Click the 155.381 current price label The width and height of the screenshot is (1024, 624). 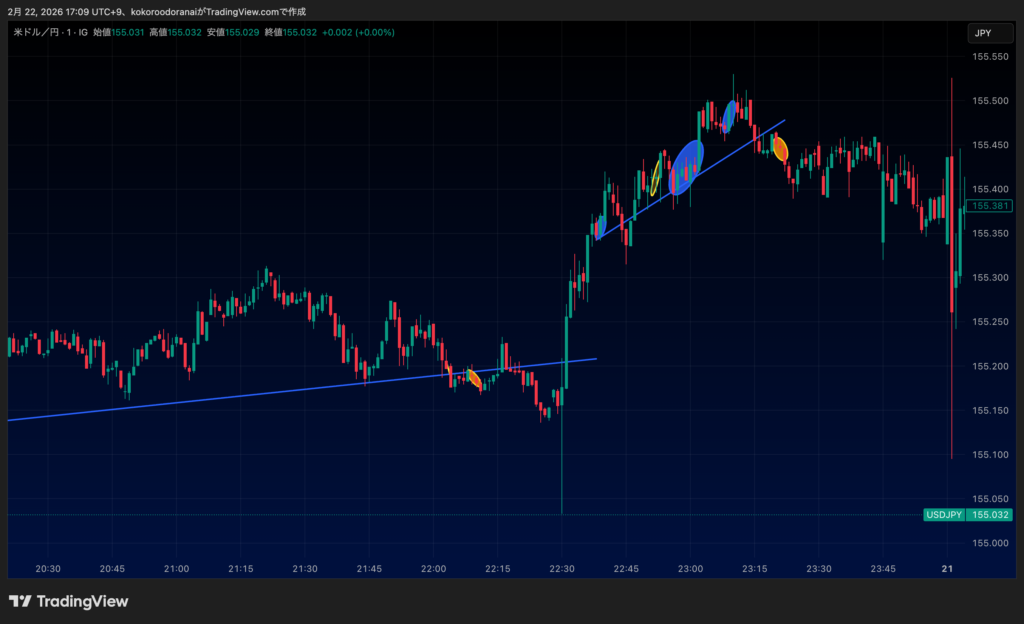(x=989, y=206)
